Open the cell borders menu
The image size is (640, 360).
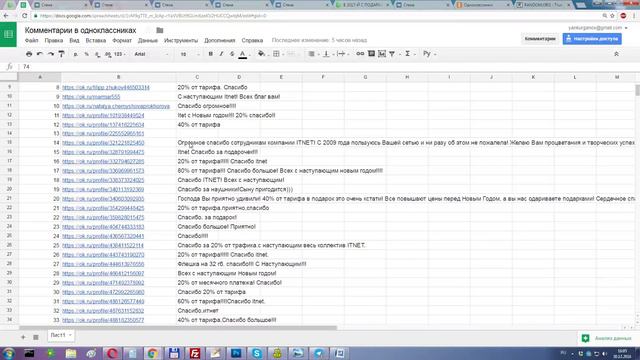tap(277, 54)
